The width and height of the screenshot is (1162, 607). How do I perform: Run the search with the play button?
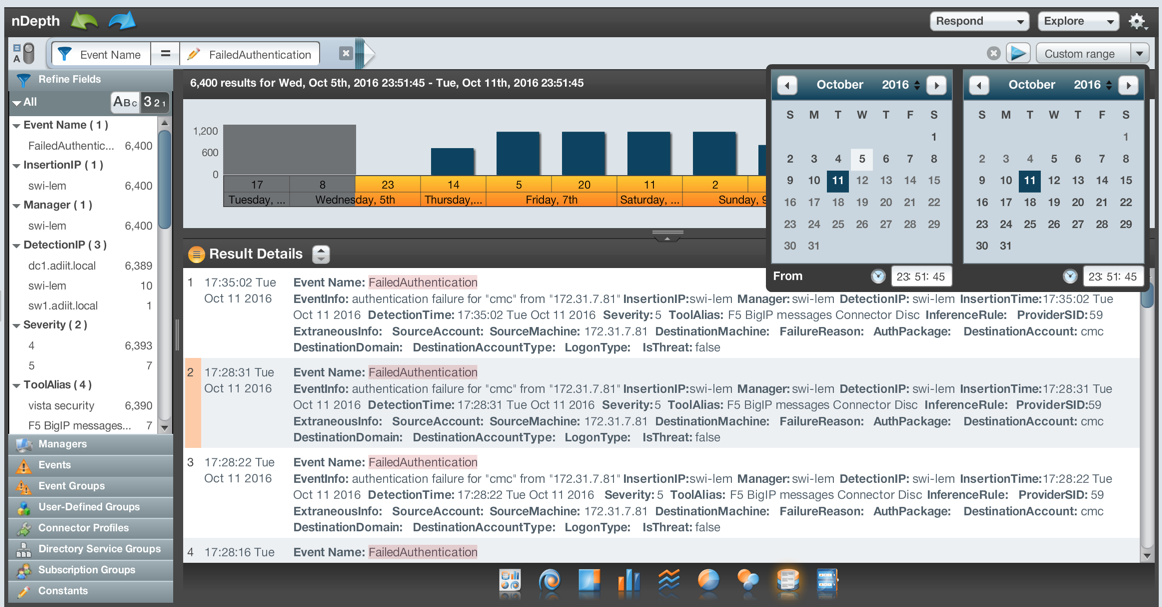click(1019, 53)
